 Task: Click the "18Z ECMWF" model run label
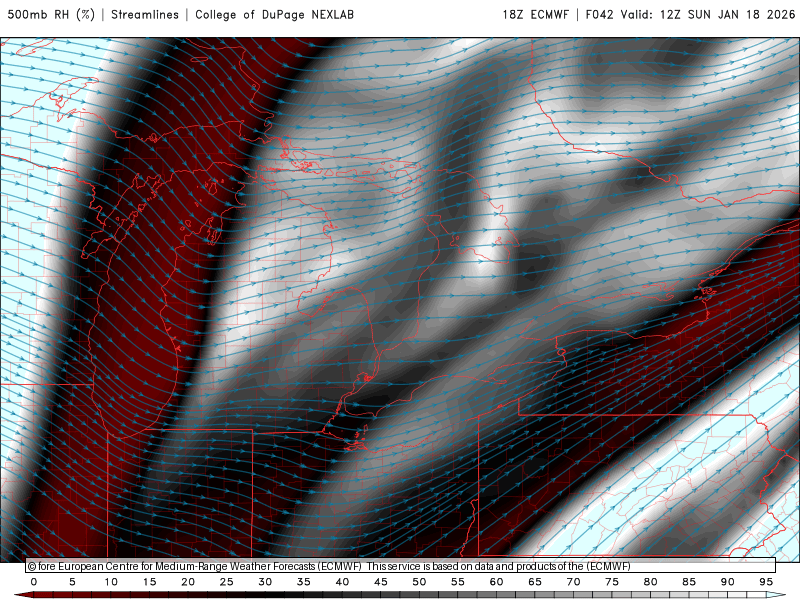535,14
